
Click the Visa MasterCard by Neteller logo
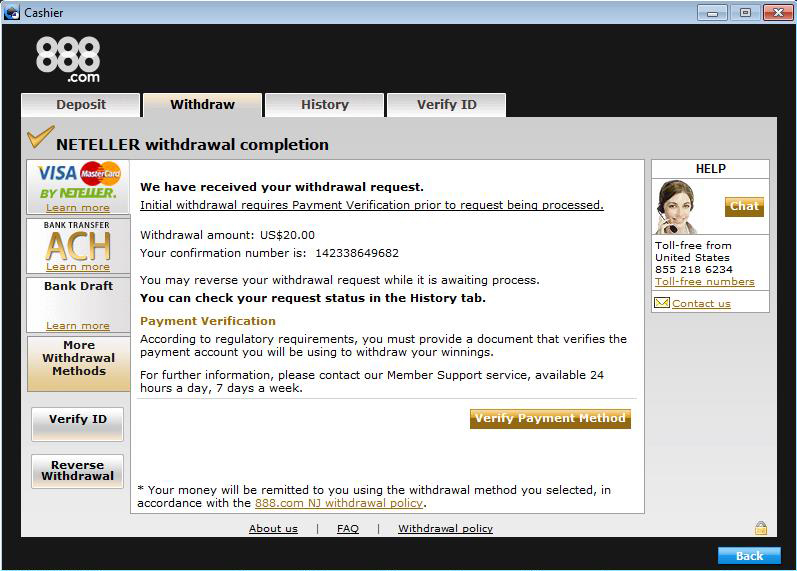click(78, 181)
